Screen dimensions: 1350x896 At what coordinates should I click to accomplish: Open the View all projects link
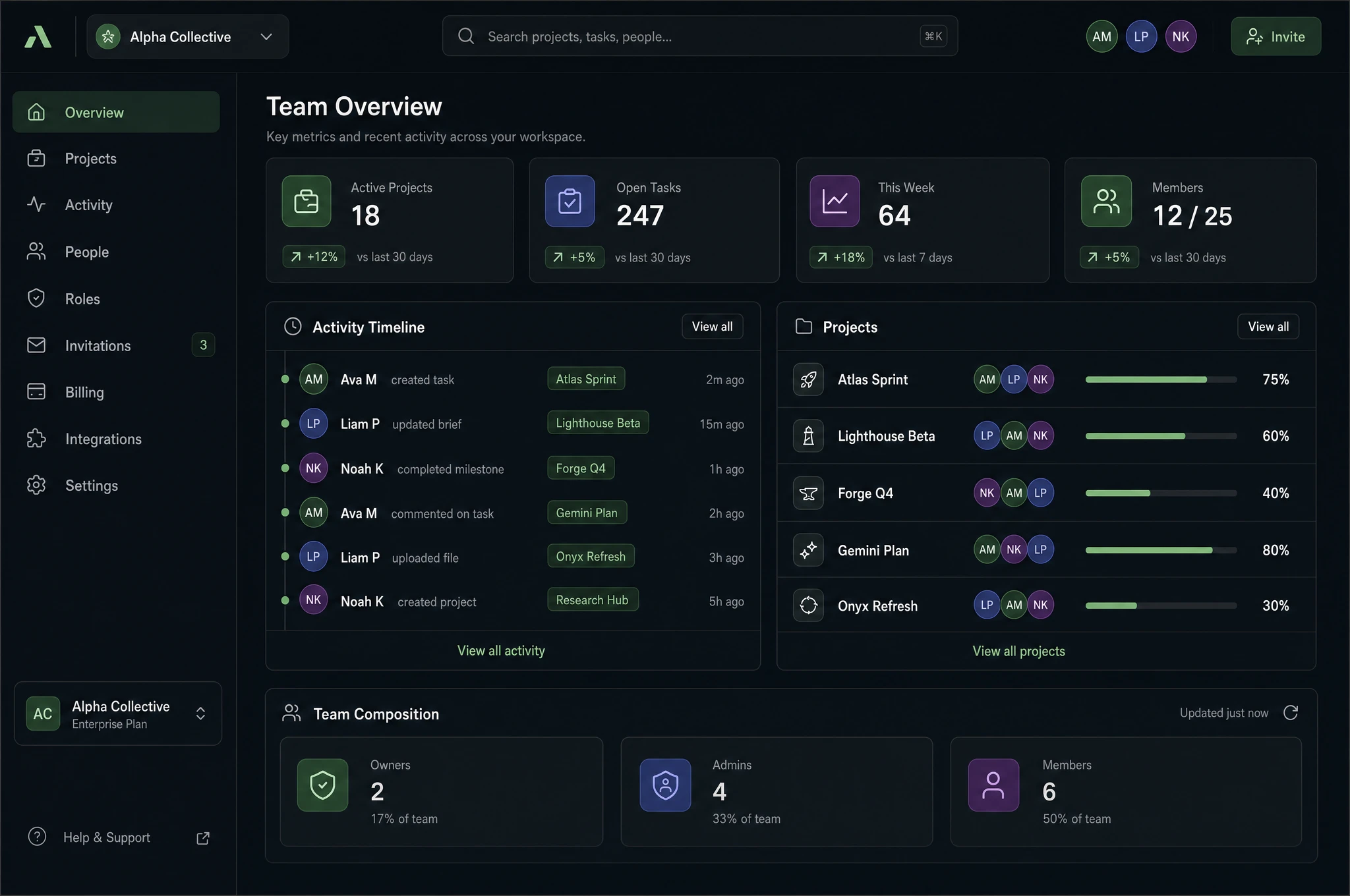[1018, 651]
